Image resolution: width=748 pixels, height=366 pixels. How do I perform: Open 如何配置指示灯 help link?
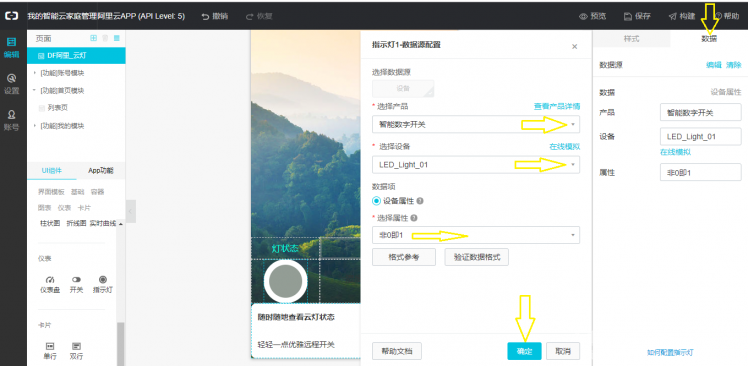tap(670, 353)
